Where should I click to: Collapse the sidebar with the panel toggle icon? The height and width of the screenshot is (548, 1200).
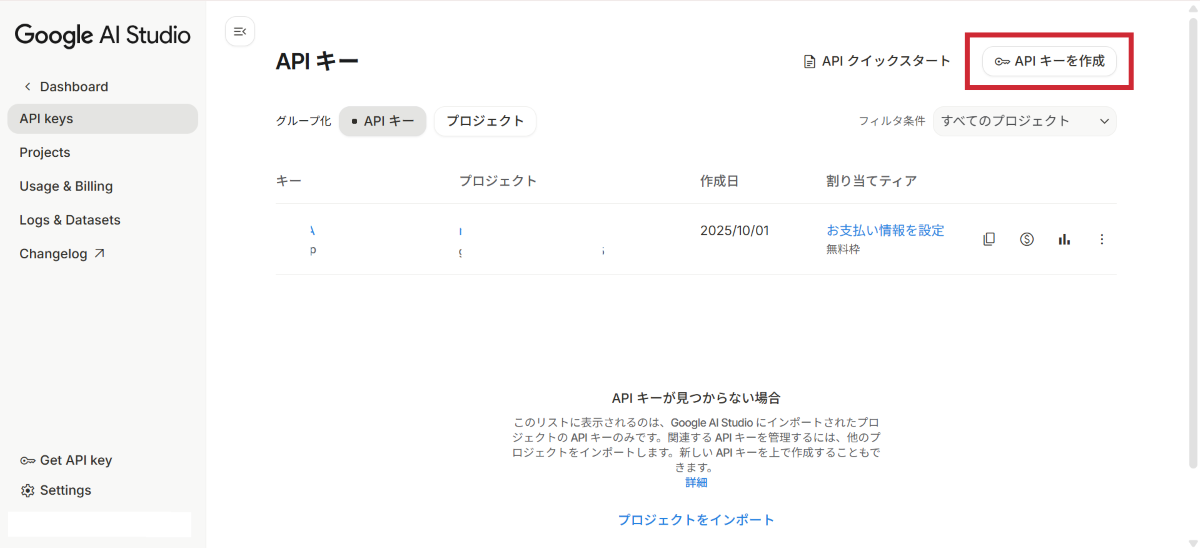point(240,32)
